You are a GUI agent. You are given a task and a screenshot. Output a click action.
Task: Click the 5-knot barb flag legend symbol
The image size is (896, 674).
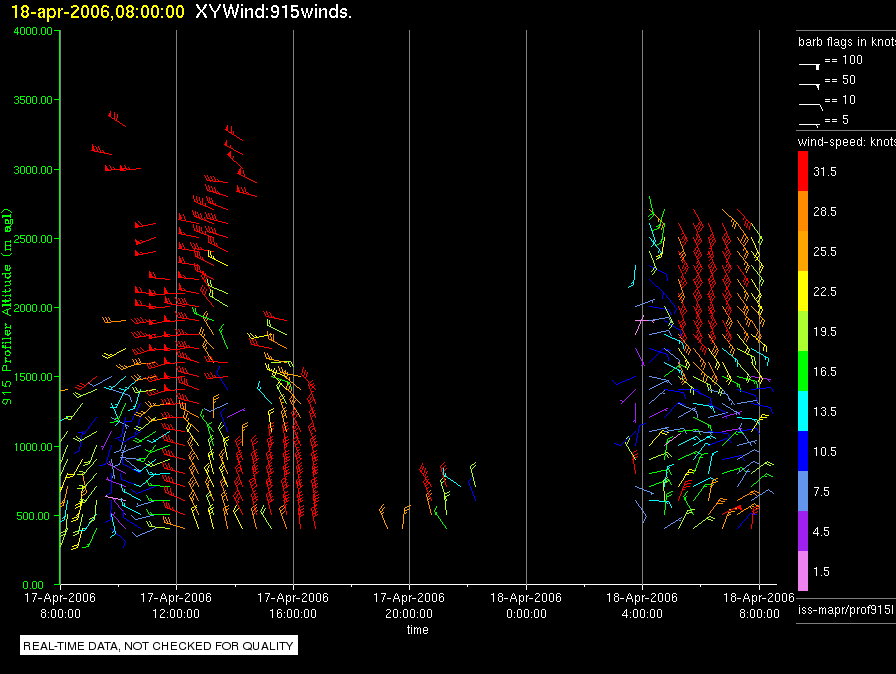tap(809, 124)
